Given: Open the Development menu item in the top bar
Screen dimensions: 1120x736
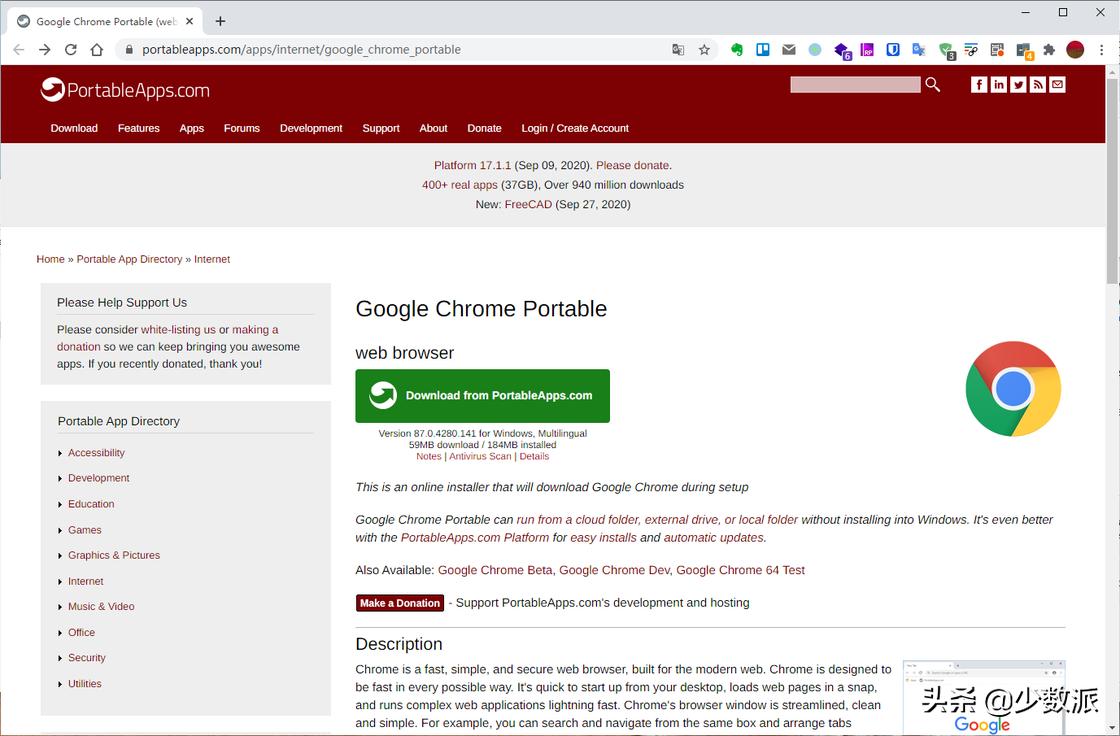Looking at the screenshot, I should point(311,128).
